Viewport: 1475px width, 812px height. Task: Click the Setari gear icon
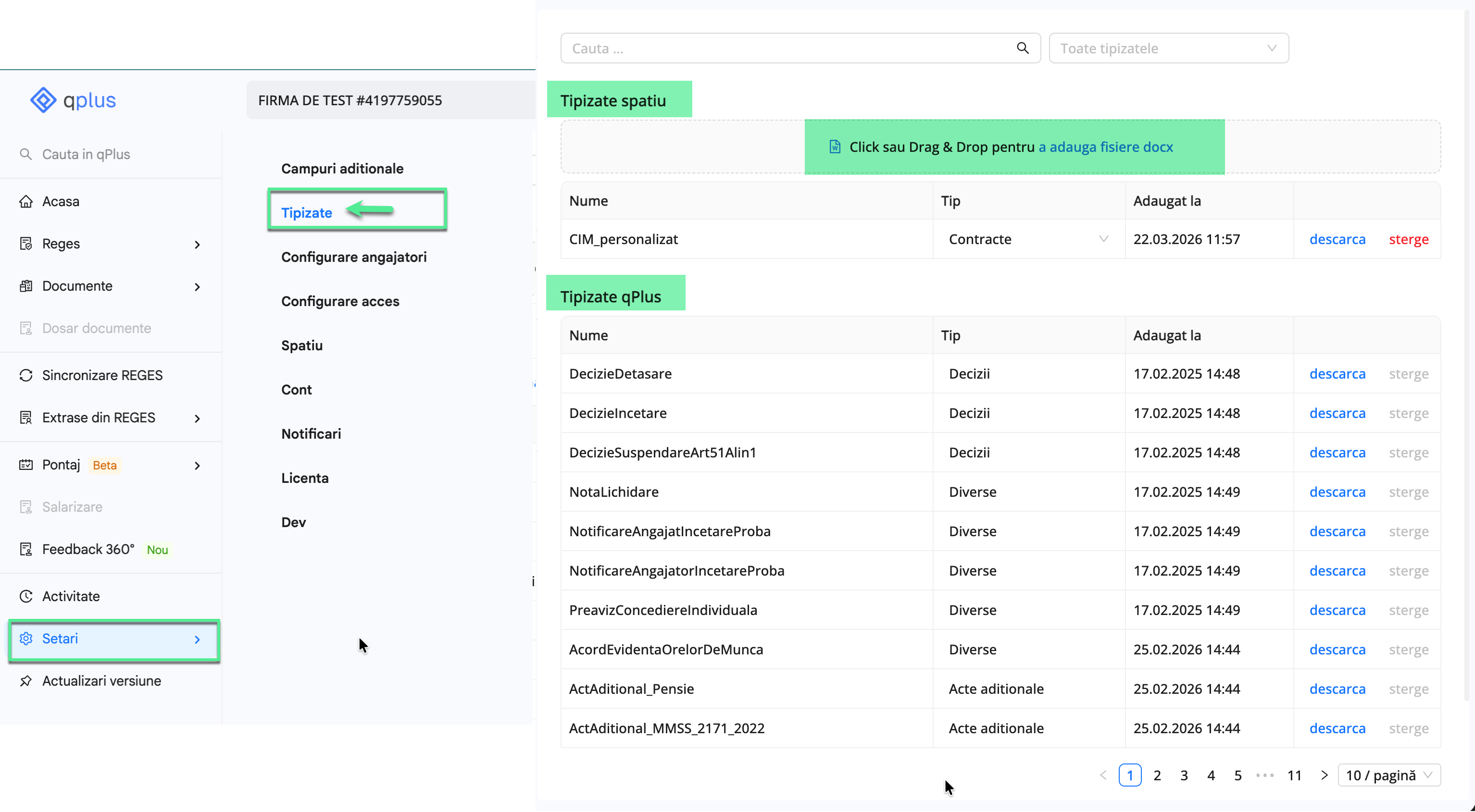coord(26,639)
